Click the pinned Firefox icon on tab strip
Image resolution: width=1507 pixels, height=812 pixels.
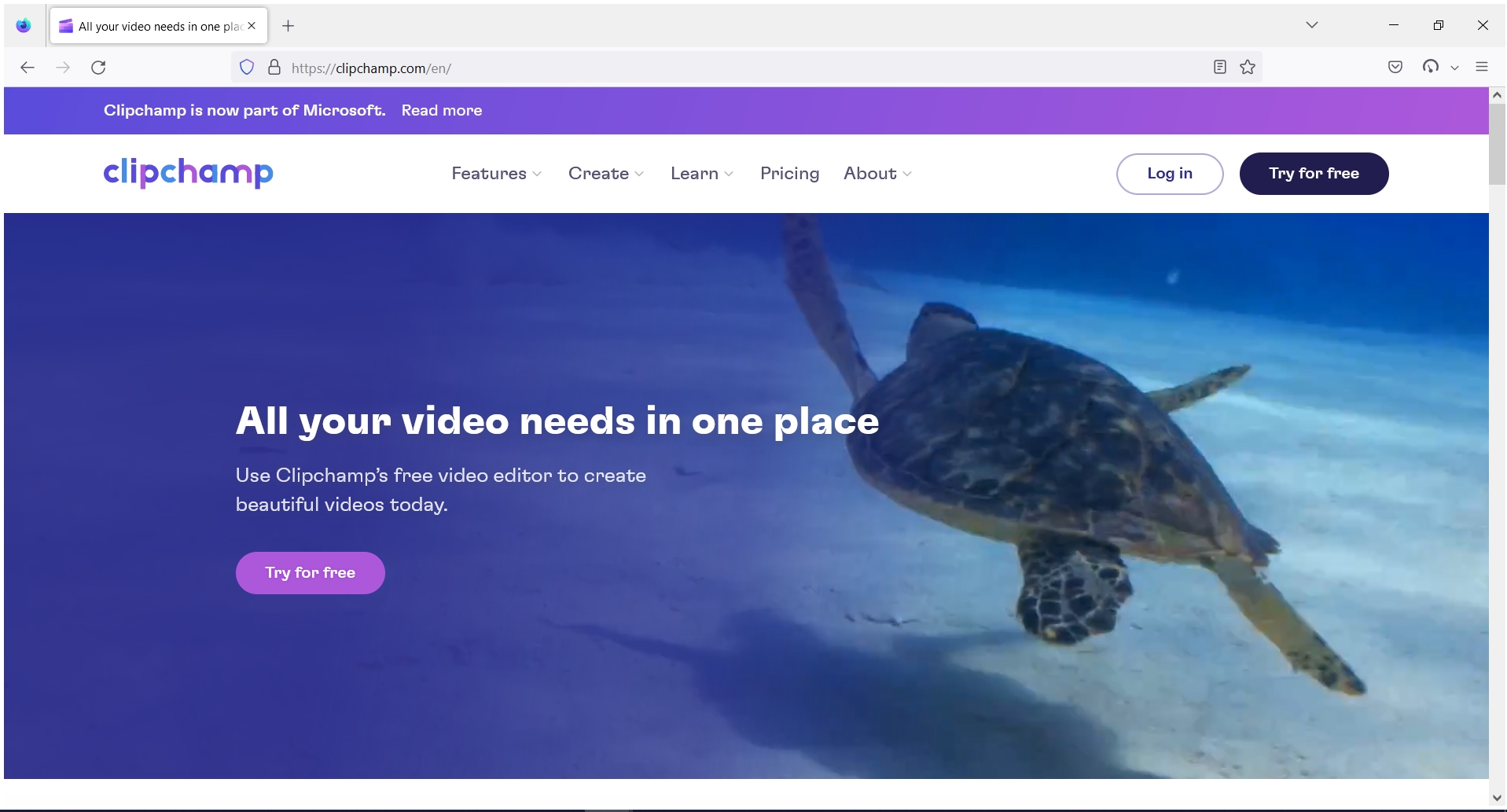click(x=24, y=25)
